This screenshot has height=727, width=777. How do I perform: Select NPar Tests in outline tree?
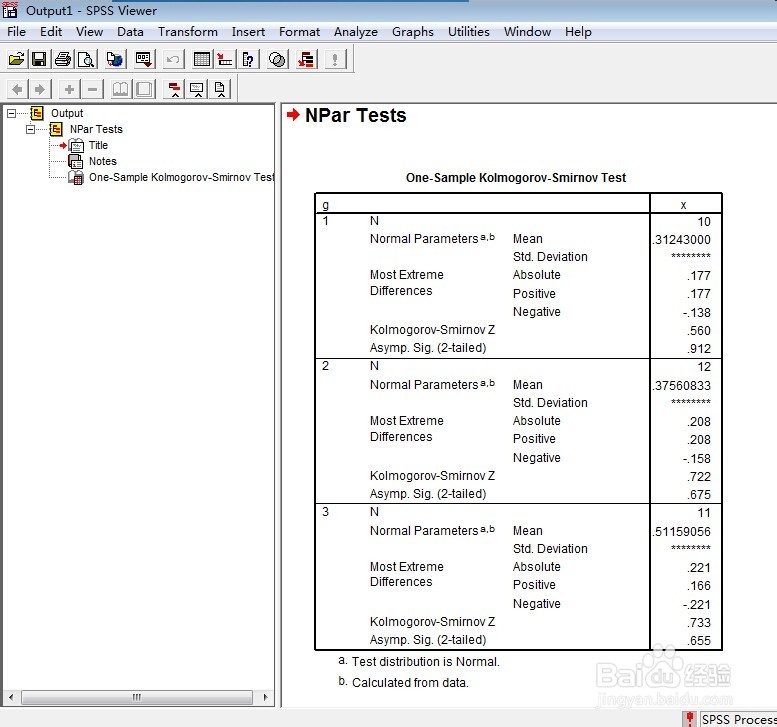tap(96, 129)
